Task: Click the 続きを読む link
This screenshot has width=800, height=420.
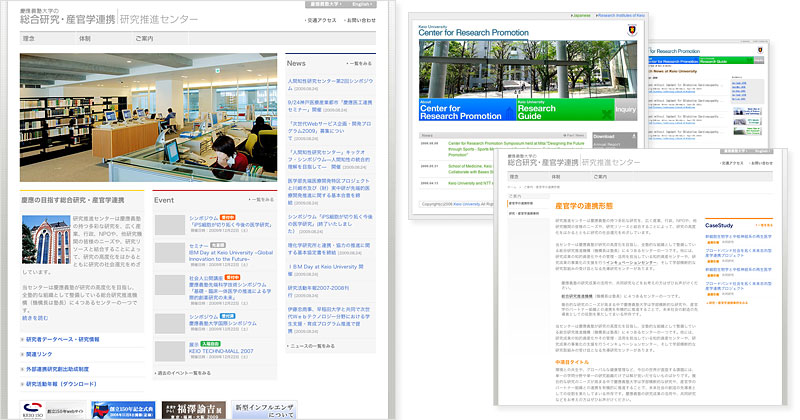Action: [35, 318]
